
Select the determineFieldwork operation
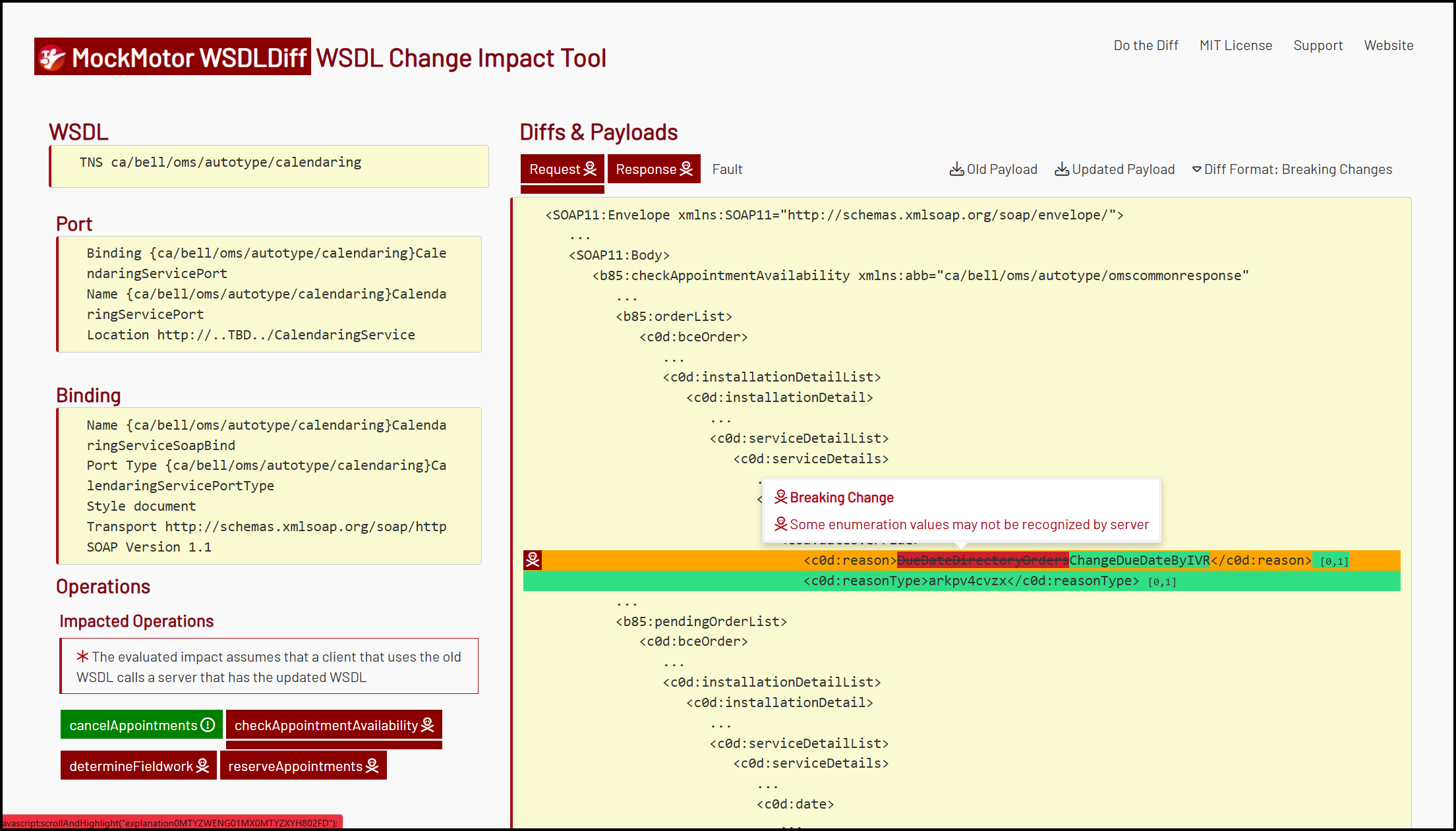138,766
